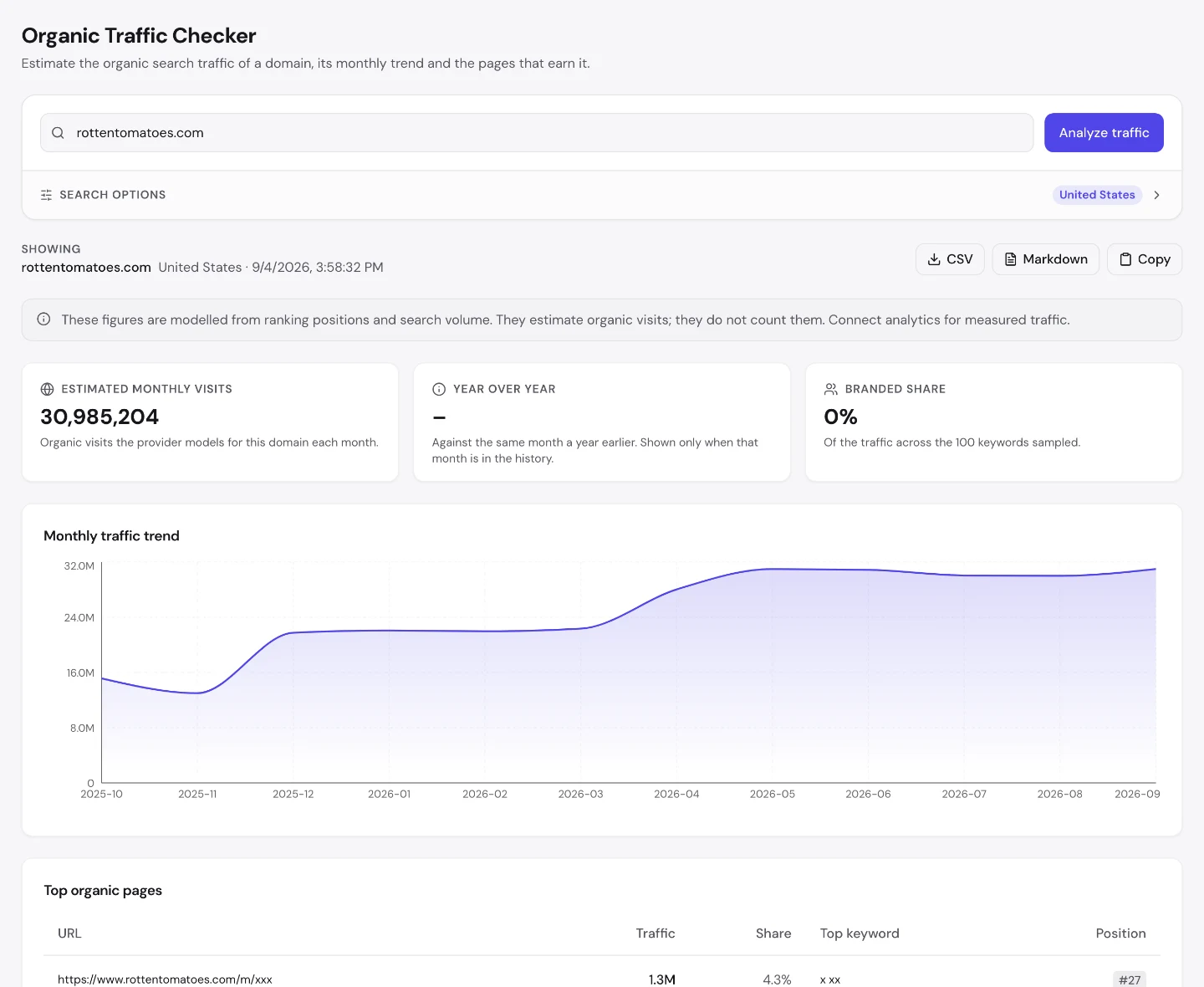The height and width of the screenshot is (987, 1204).
Task: Click the rottentomatoes.com name under SHOWING
Action: point(86,268)
